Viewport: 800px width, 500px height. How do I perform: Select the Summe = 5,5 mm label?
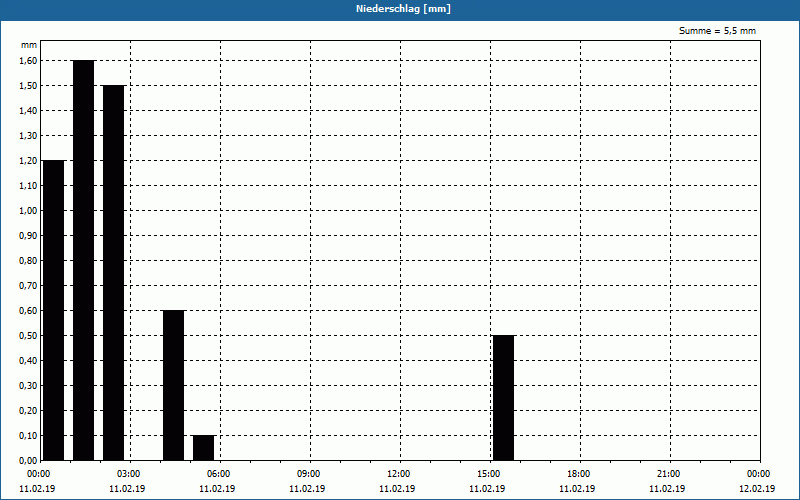[x=717, y=31]
